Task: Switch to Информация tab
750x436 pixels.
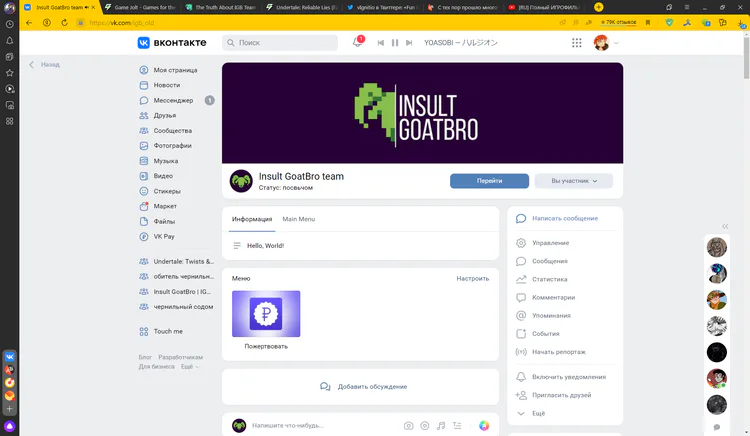Action: (252, 219)
